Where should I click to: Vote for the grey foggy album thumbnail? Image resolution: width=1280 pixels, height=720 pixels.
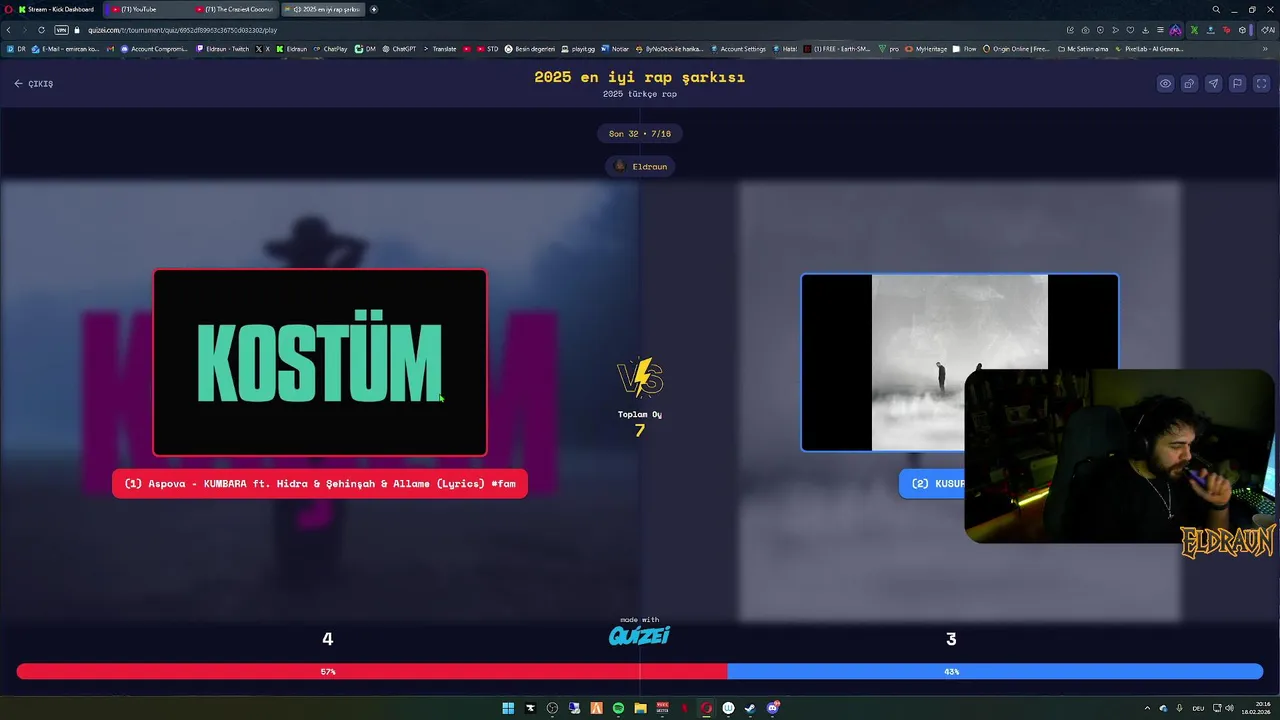tap(959, 362)
